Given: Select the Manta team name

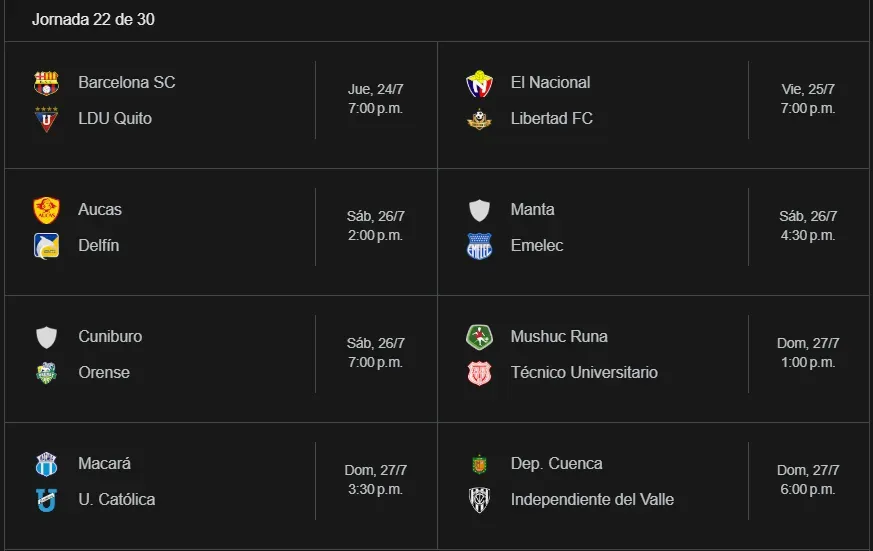Looking at the screenshot, I should tap(532, 210).
